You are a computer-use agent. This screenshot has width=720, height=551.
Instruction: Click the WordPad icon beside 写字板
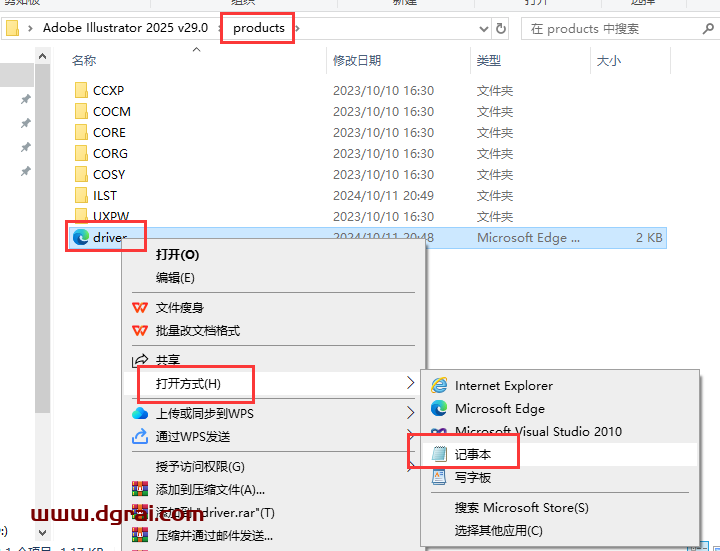(439, 477)
